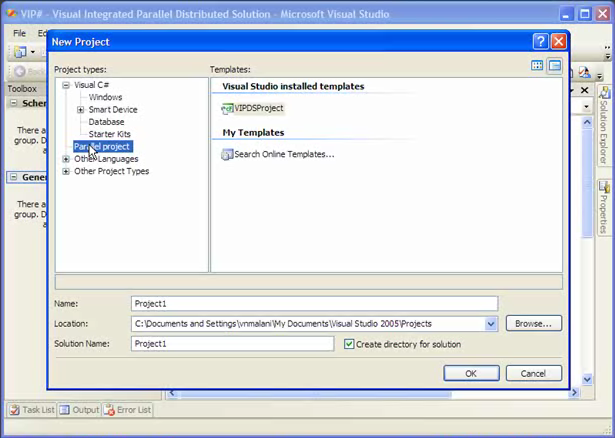The image size is (615, 438).
Task: Switch templates to small icons view
Action: coord(555,66)
